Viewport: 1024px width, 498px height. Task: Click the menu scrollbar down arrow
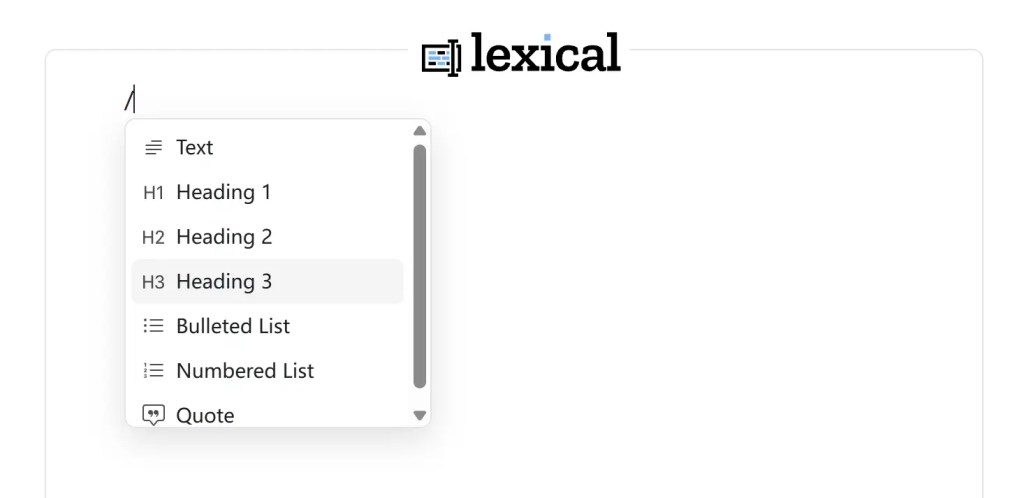coord(420,415)
